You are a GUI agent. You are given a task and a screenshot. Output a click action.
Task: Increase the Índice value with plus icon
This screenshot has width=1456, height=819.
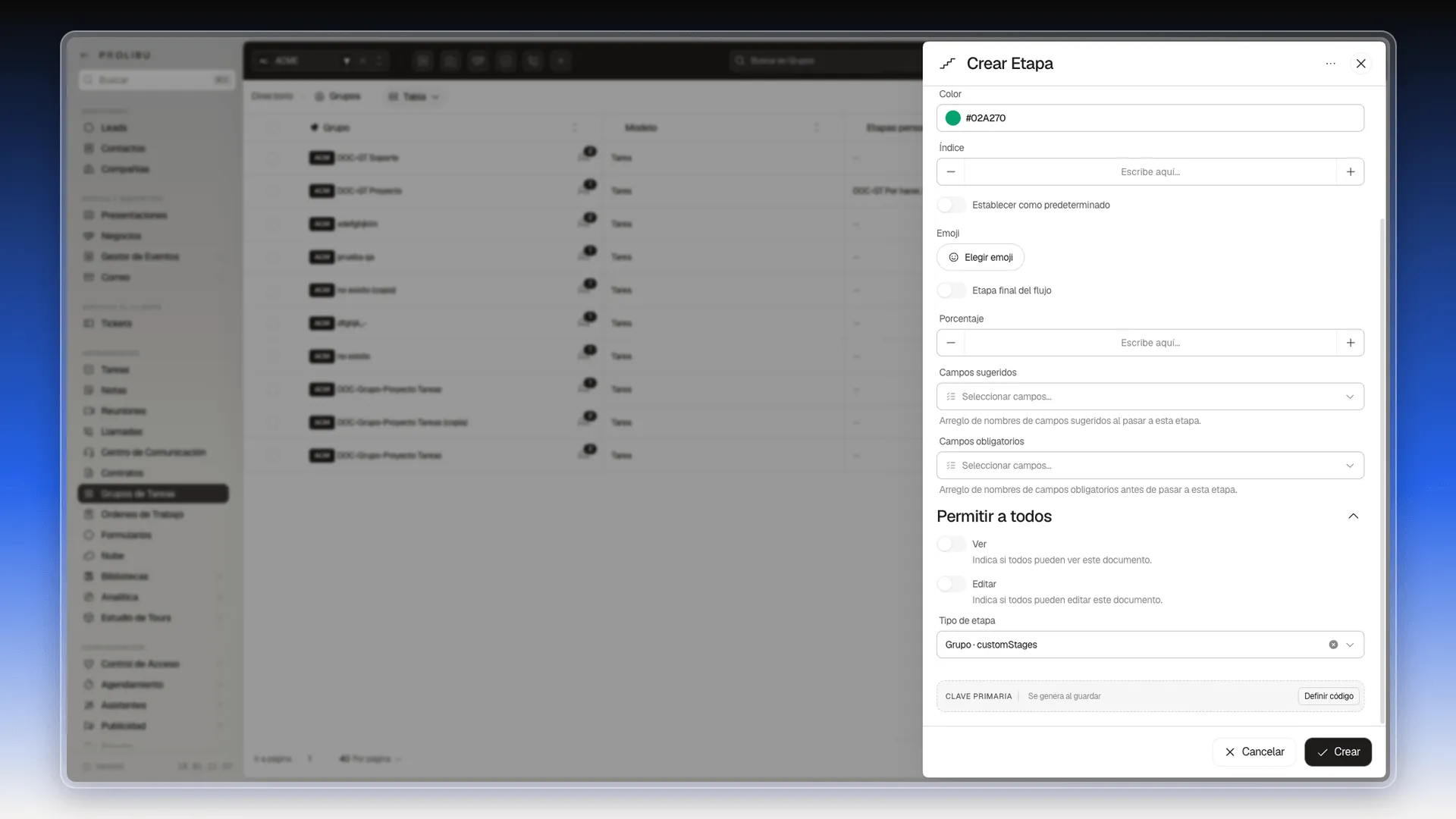pos(1351,172)
